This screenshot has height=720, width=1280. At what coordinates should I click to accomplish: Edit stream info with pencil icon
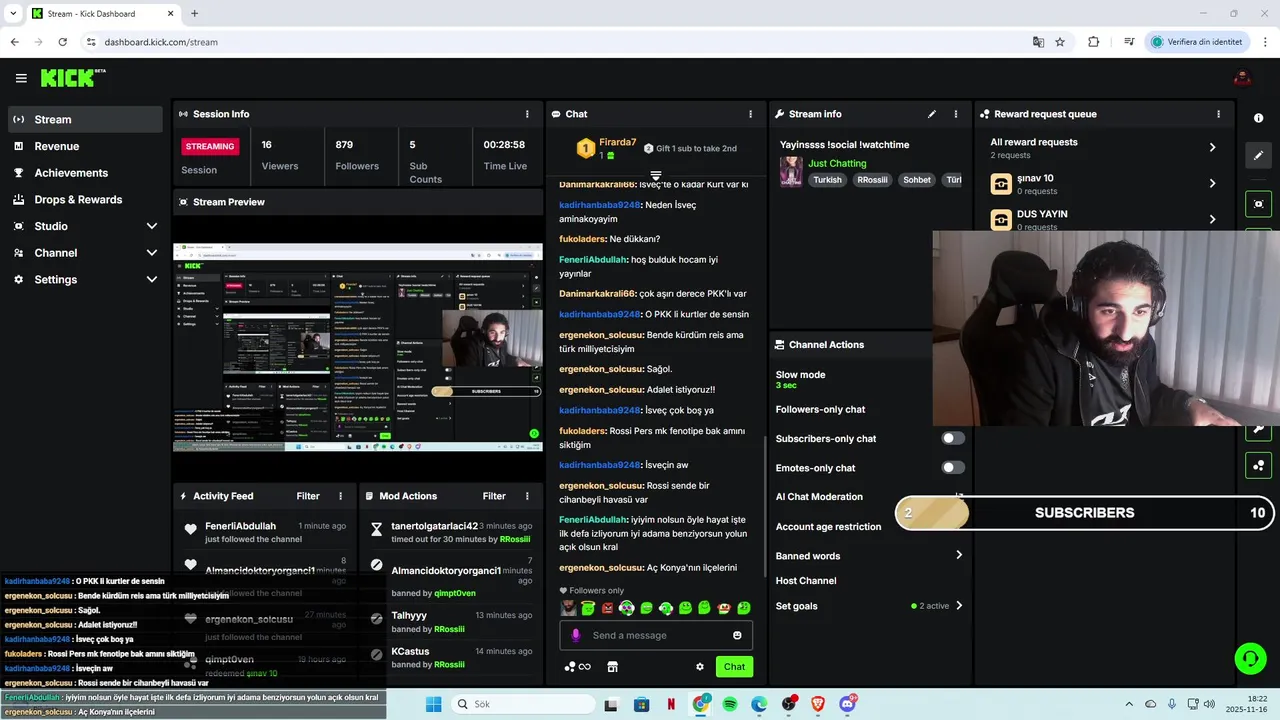click(x=932, y=114)
